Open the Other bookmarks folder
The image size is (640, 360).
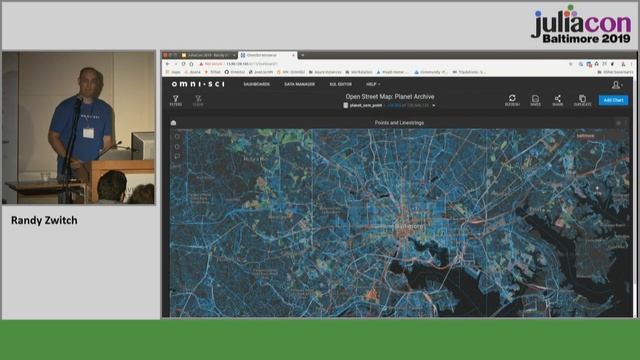pyautogui.click(x=616, y=72)
